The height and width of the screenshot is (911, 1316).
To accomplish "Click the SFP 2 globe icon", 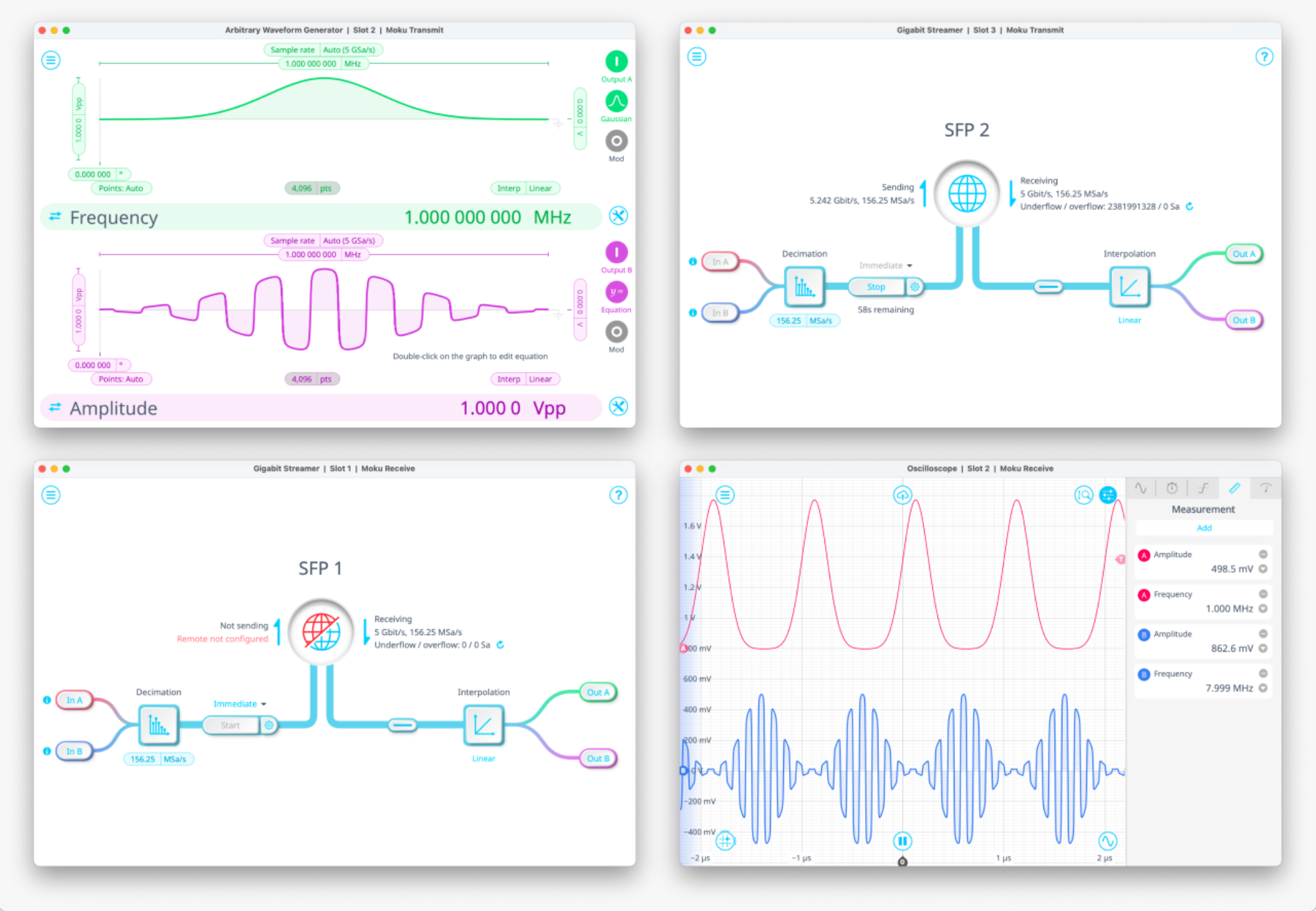I will click(967, 193).
